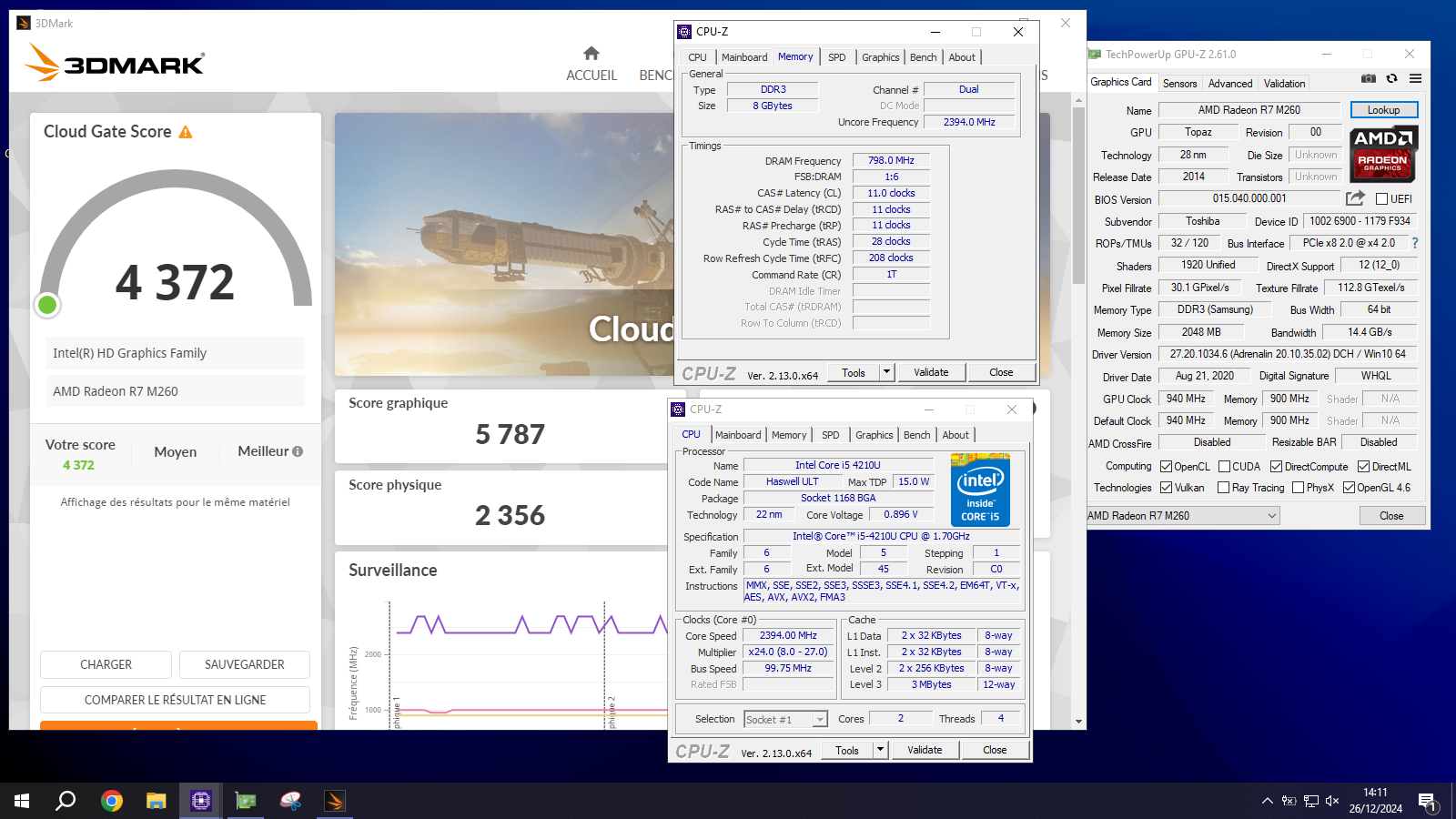Viewport: 1456px width, 819px height.
Task: Click the 3DMark scrollbar down arrow
Action: [1078, 722]
